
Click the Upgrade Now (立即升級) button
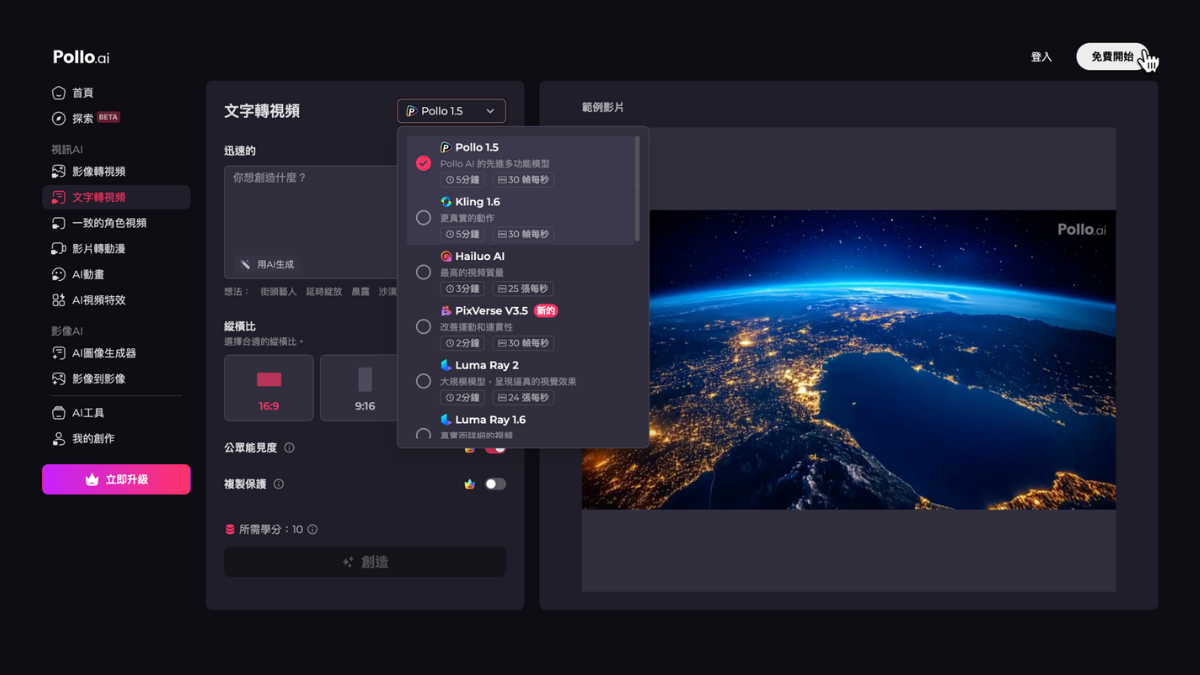tap(116, 480)
